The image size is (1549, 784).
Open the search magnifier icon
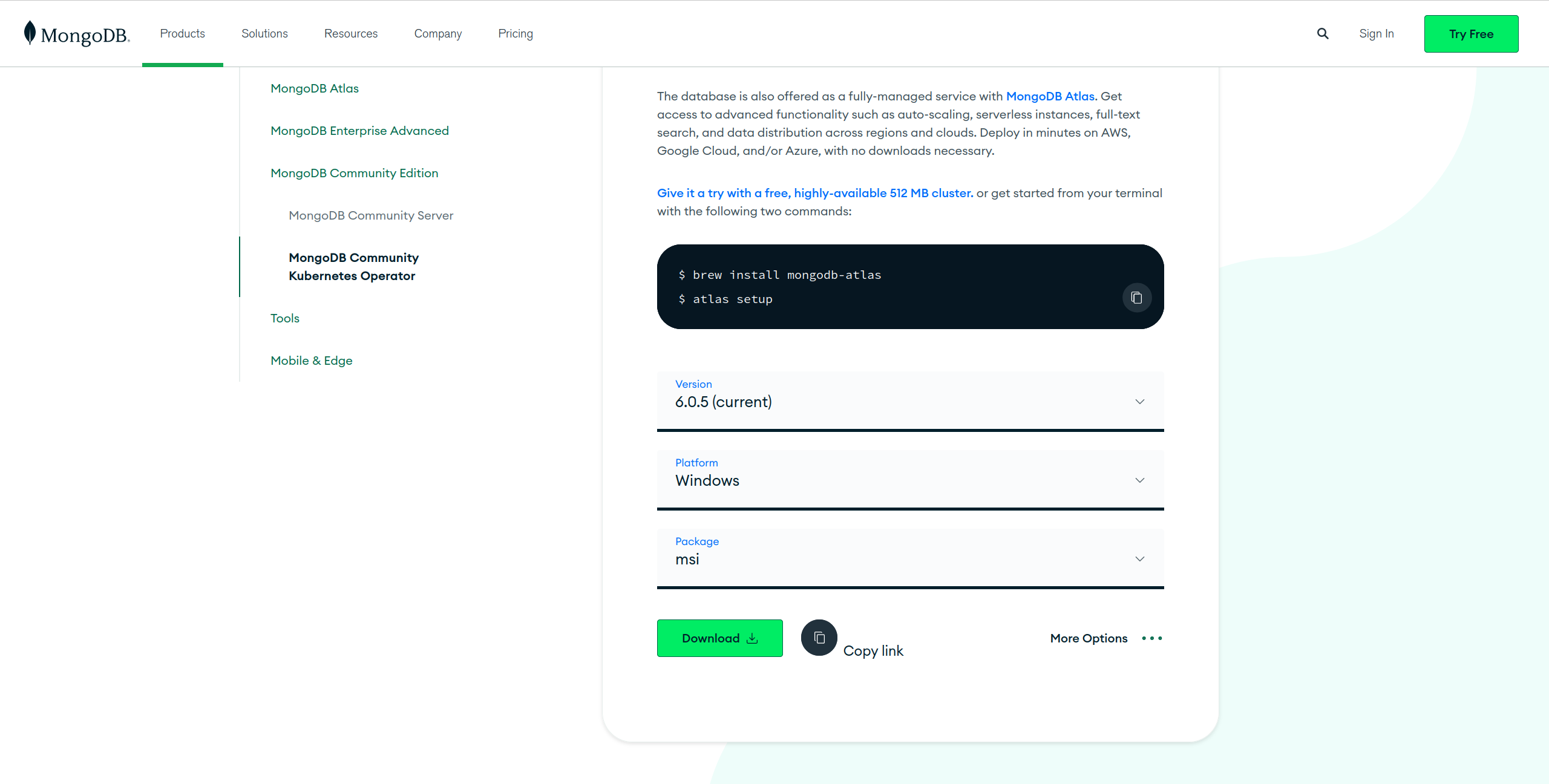1323,34
